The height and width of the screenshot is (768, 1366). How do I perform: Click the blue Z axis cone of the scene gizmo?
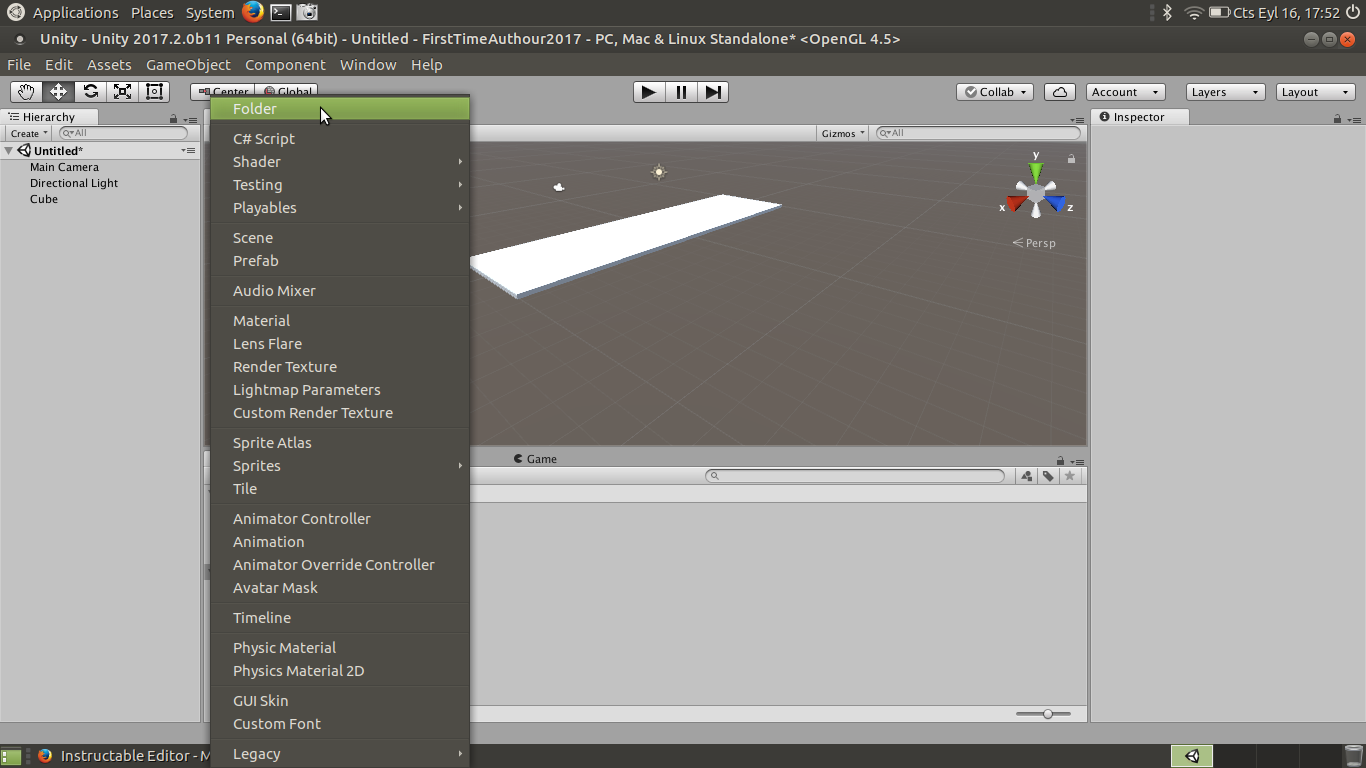point(1056,204)
